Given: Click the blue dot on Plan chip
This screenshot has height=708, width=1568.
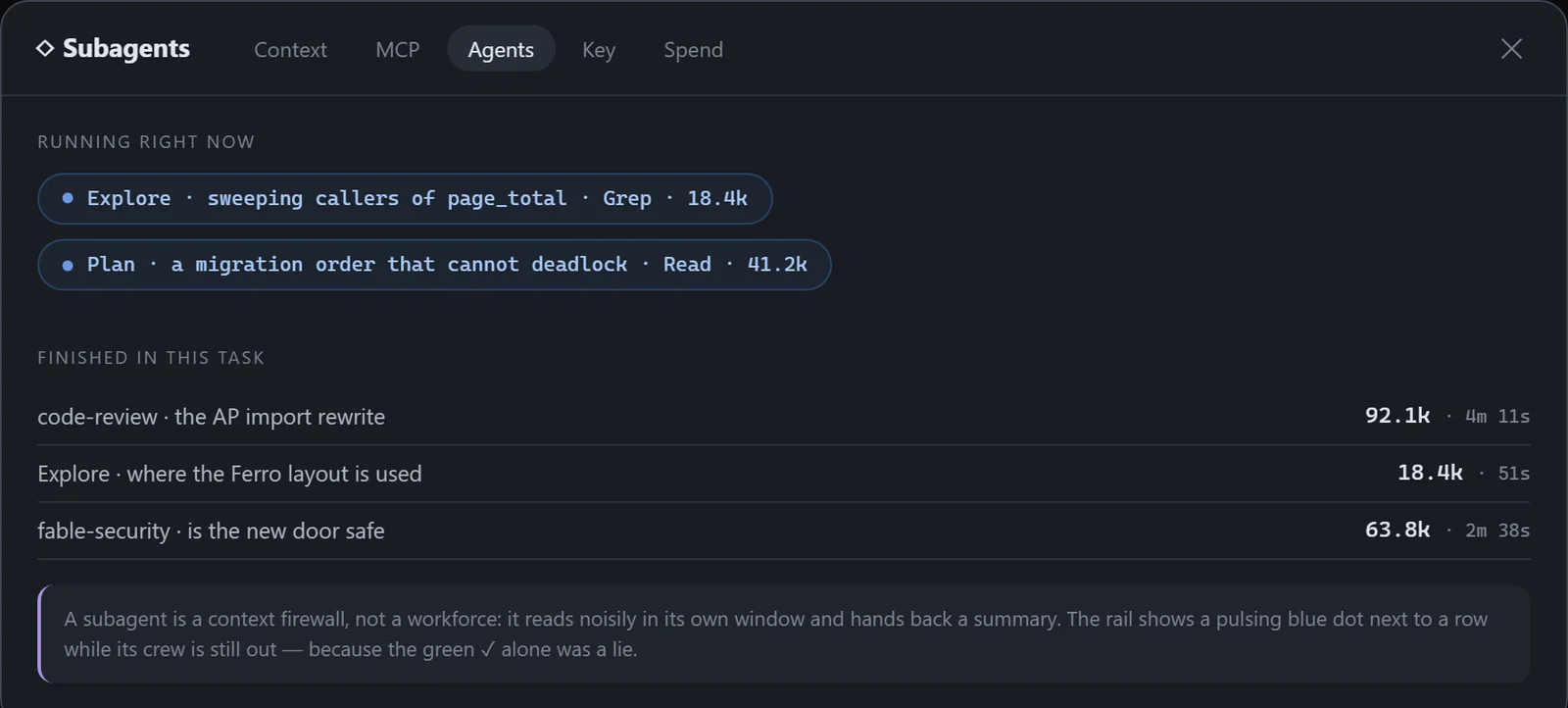Looking at the screenshot, I should pos(68,265).
